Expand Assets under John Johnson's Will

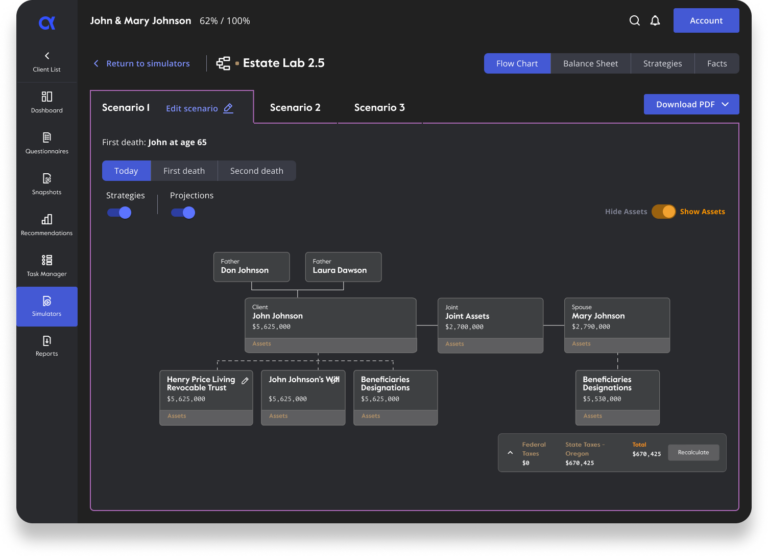(x=303, y=417)
